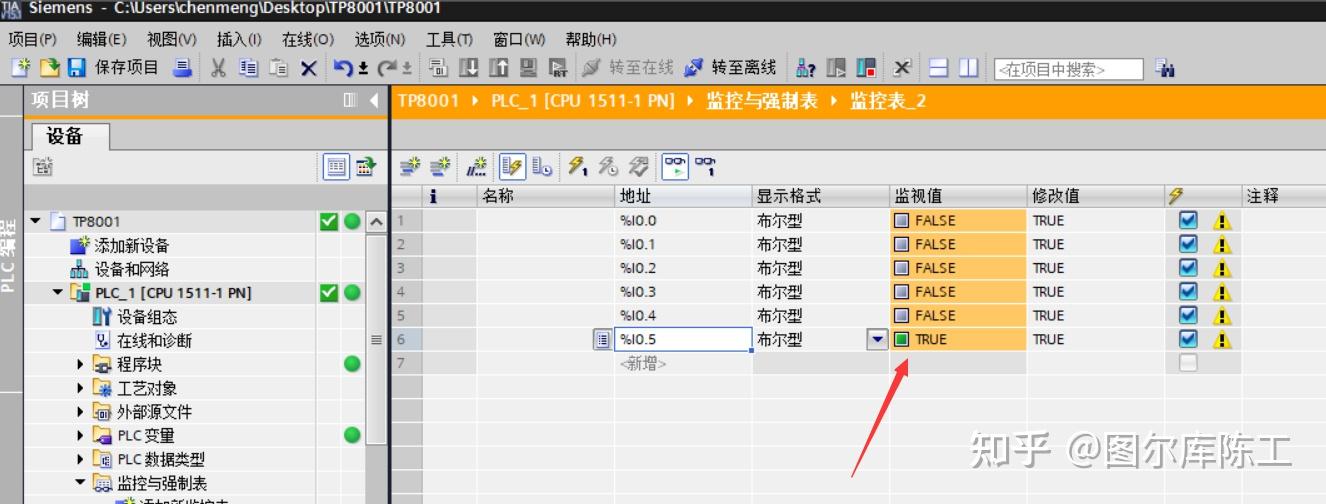Click the cross-reference X icon in toolbar
The image size is (1326, 504).
tap(902, 68)
